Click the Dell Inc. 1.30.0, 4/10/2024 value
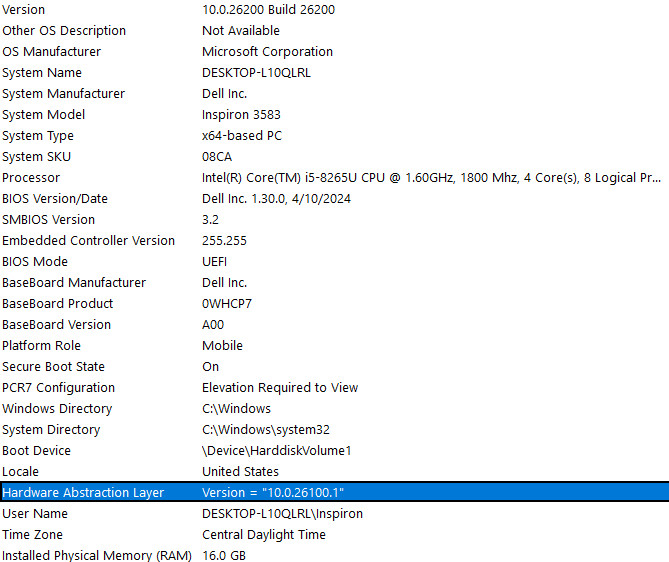This screenshot has height=562, width=669. coord(276,198)
